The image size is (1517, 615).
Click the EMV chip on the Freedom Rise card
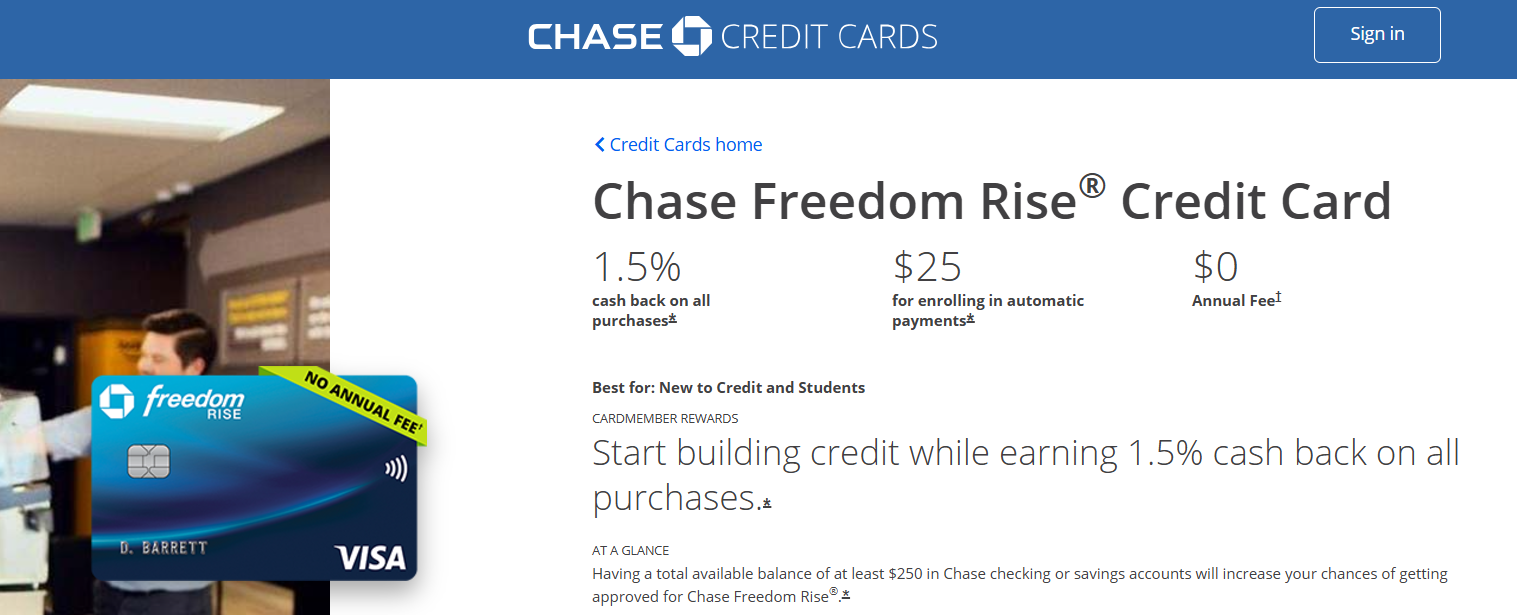click(x=148, y=462)
